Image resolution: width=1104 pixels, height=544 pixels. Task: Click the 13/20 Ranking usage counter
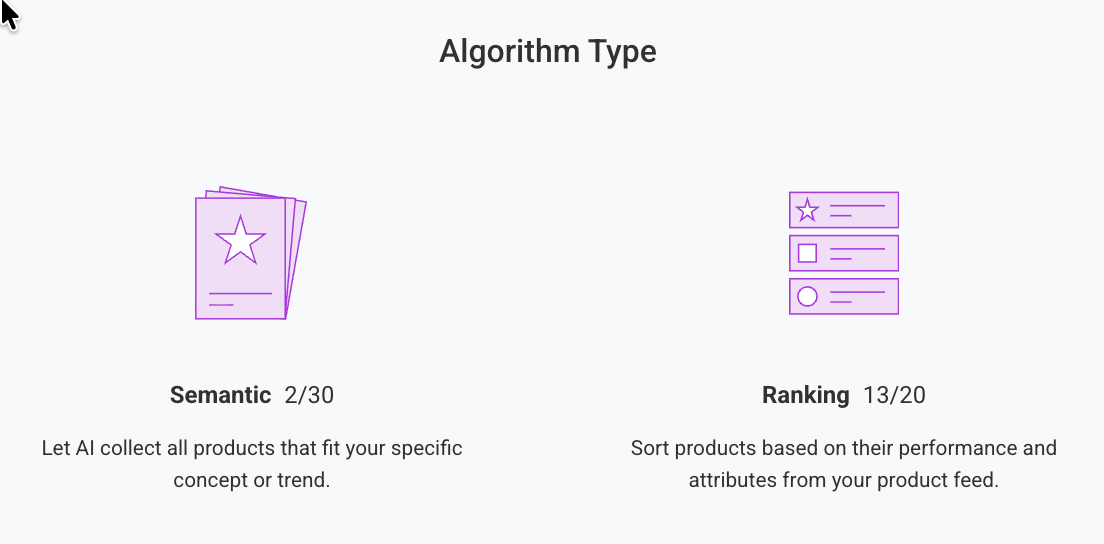(x=894, y=395)
